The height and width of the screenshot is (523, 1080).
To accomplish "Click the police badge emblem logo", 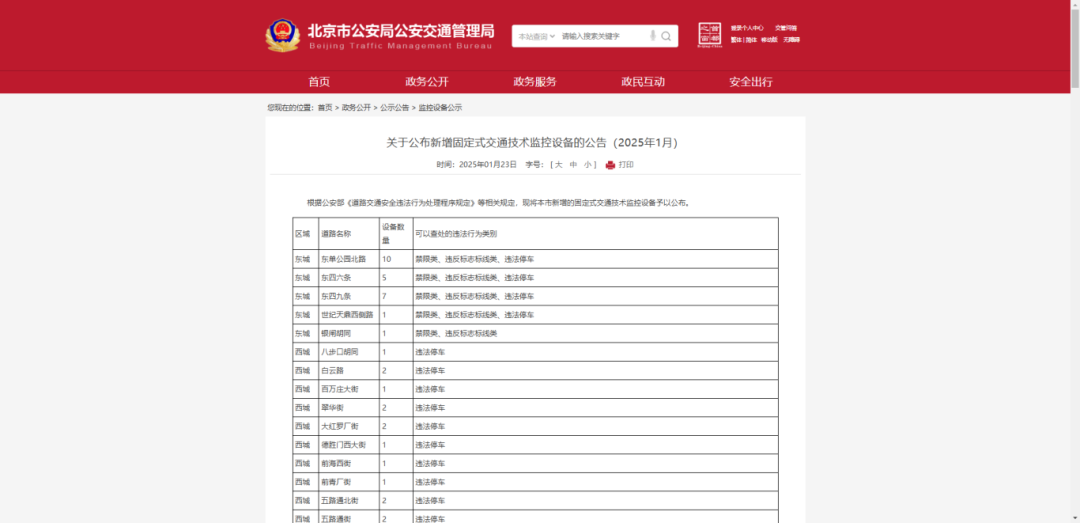I will click(282, 36).
